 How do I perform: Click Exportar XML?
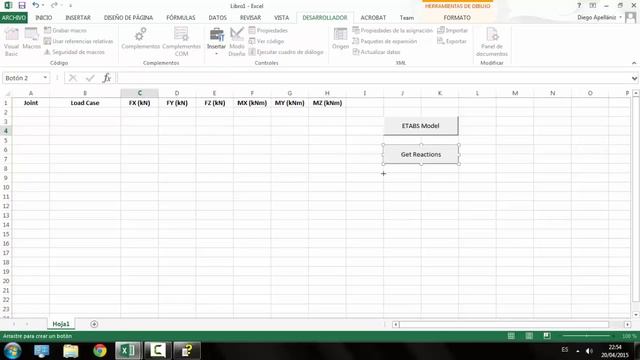point(451,41)
